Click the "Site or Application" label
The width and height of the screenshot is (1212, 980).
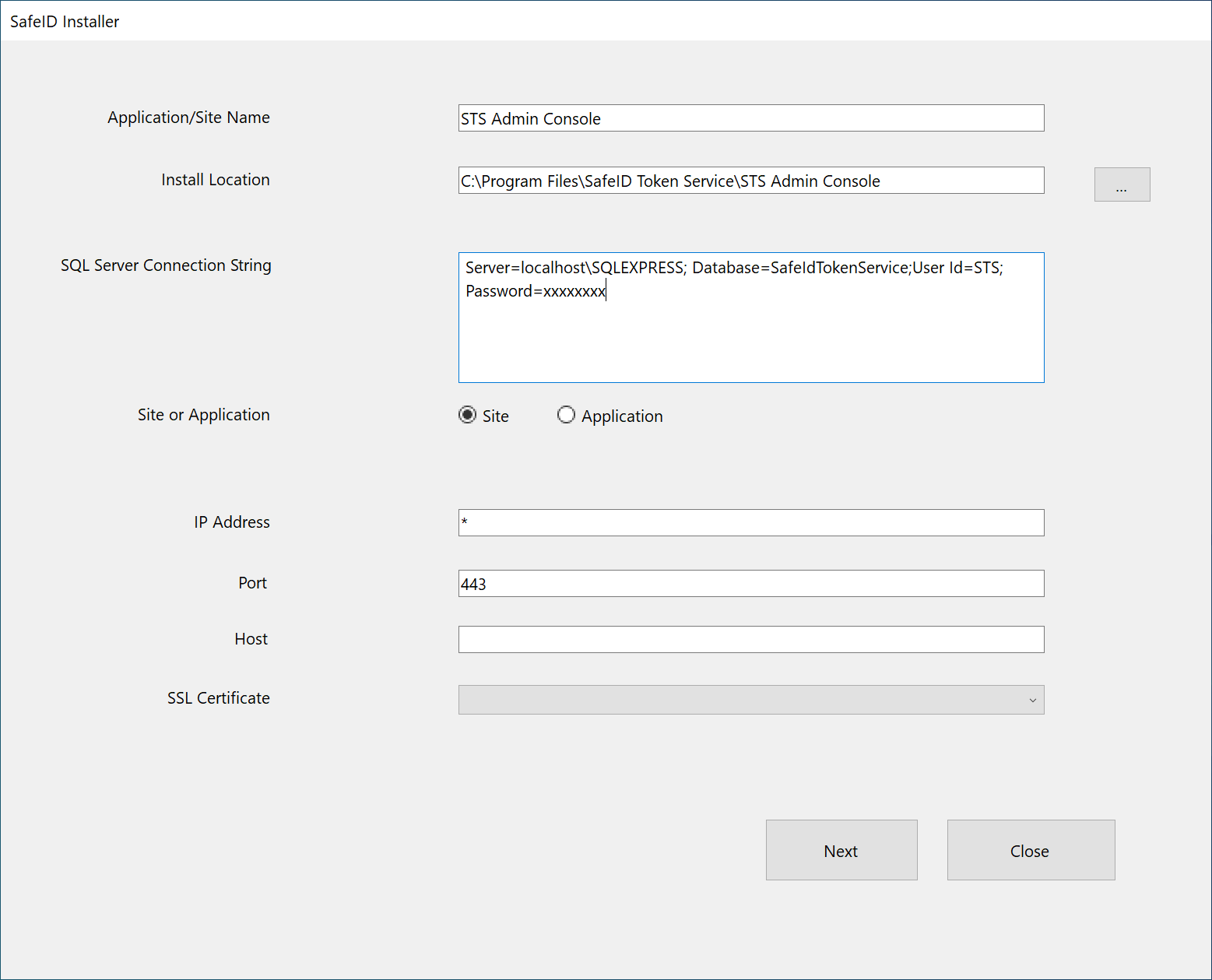click(x=203, y=415)
